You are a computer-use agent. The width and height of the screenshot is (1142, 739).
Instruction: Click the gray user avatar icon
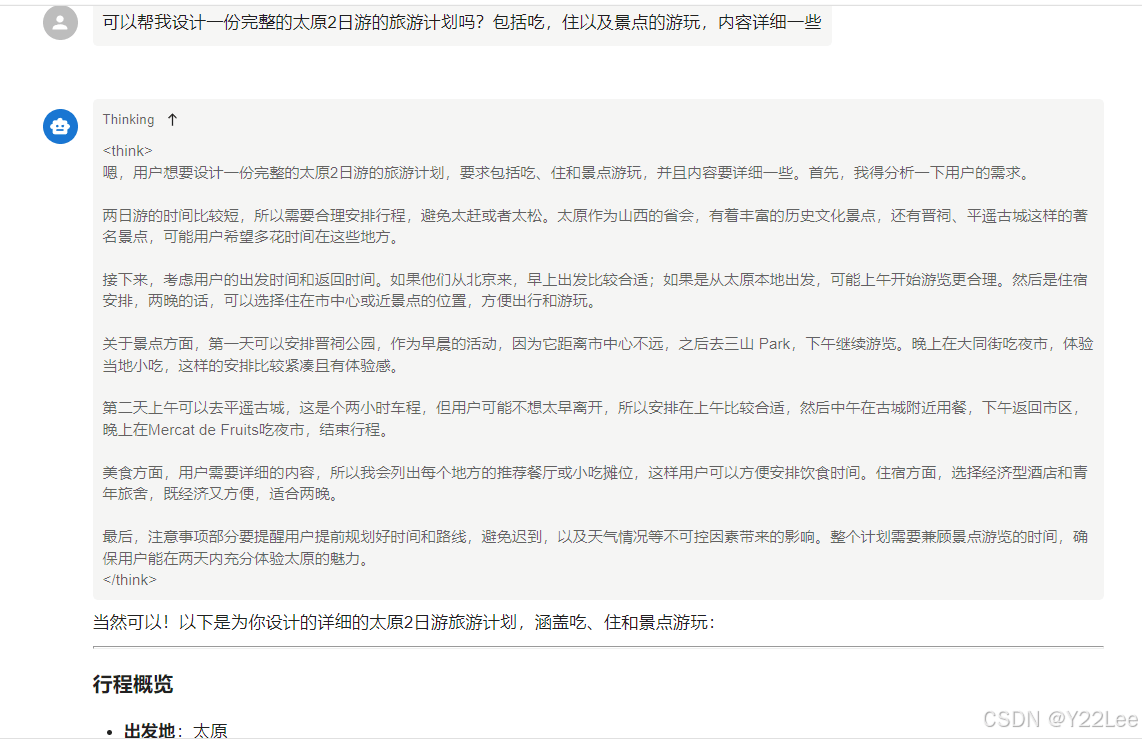coord(60,22)
